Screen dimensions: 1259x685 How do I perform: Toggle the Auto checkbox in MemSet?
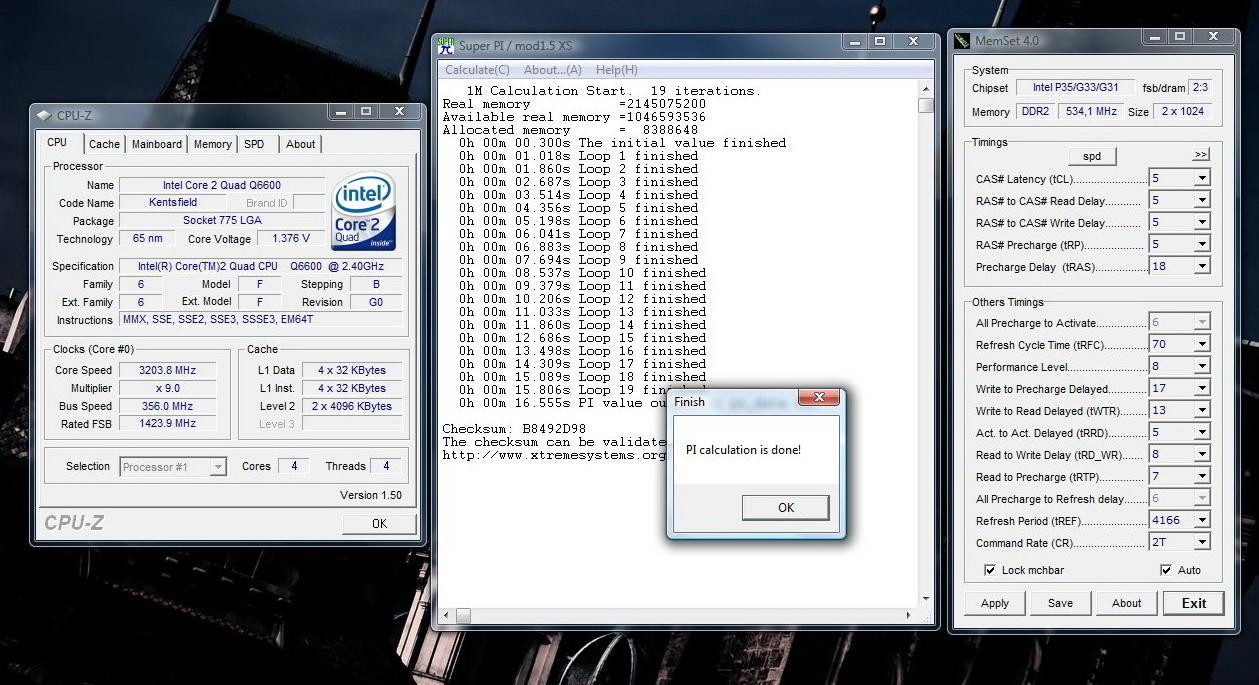pos(1166,570)
